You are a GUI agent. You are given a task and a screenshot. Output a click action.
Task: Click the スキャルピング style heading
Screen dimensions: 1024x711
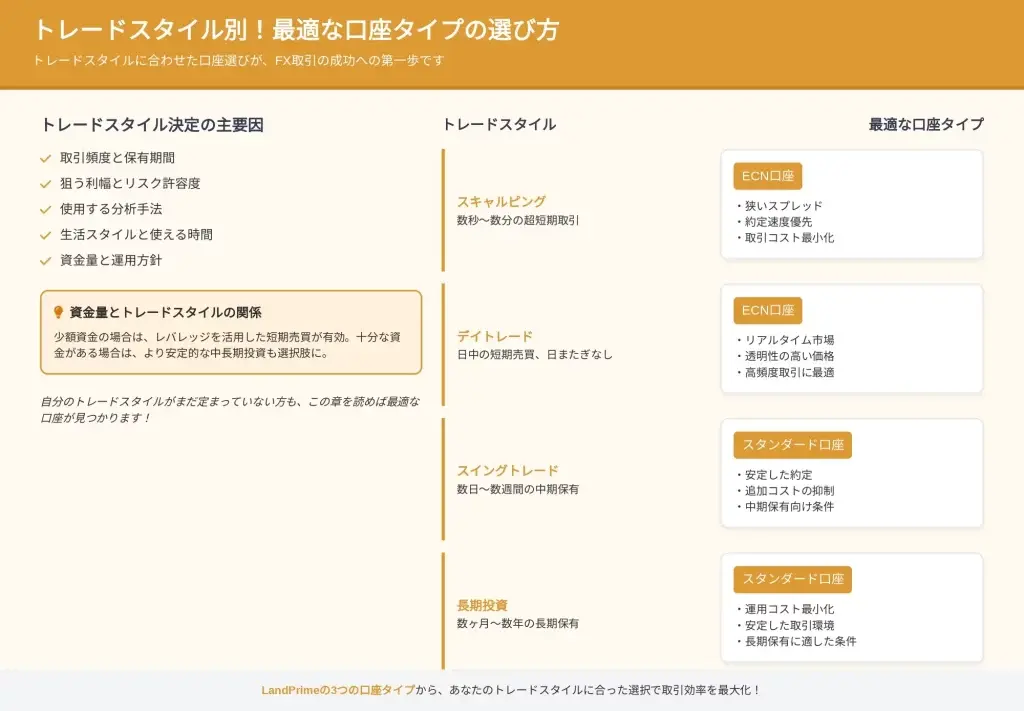point(501,201)
